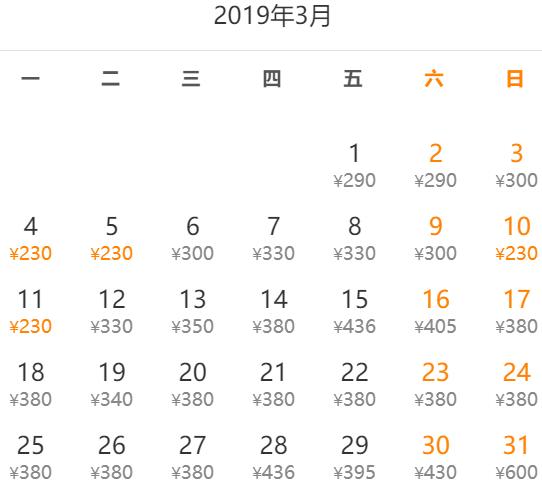Click the 五 Friday column header
Viewport: 542px width, 502px height.
click(353, 78)
